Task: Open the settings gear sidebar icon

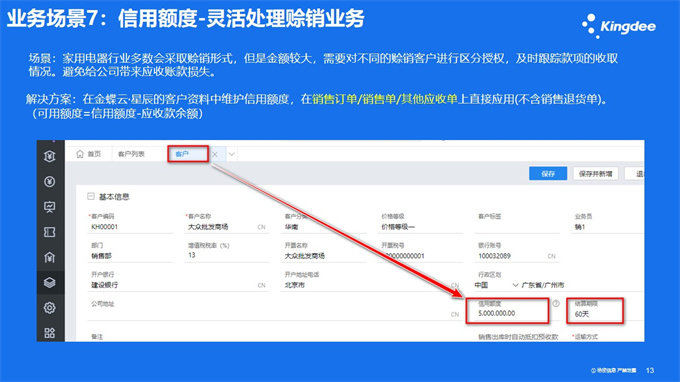Action: point(49,308)
